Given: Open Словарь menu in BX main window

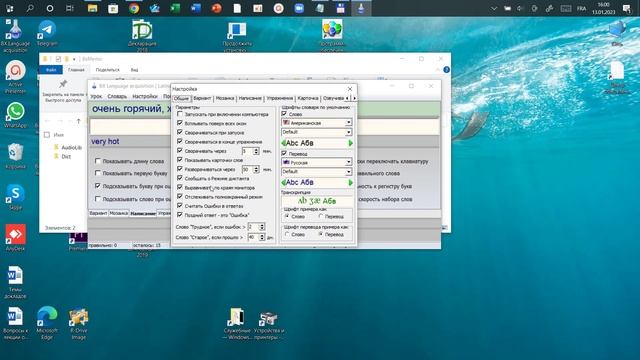Looking at the screenshot, I should 117,96.
